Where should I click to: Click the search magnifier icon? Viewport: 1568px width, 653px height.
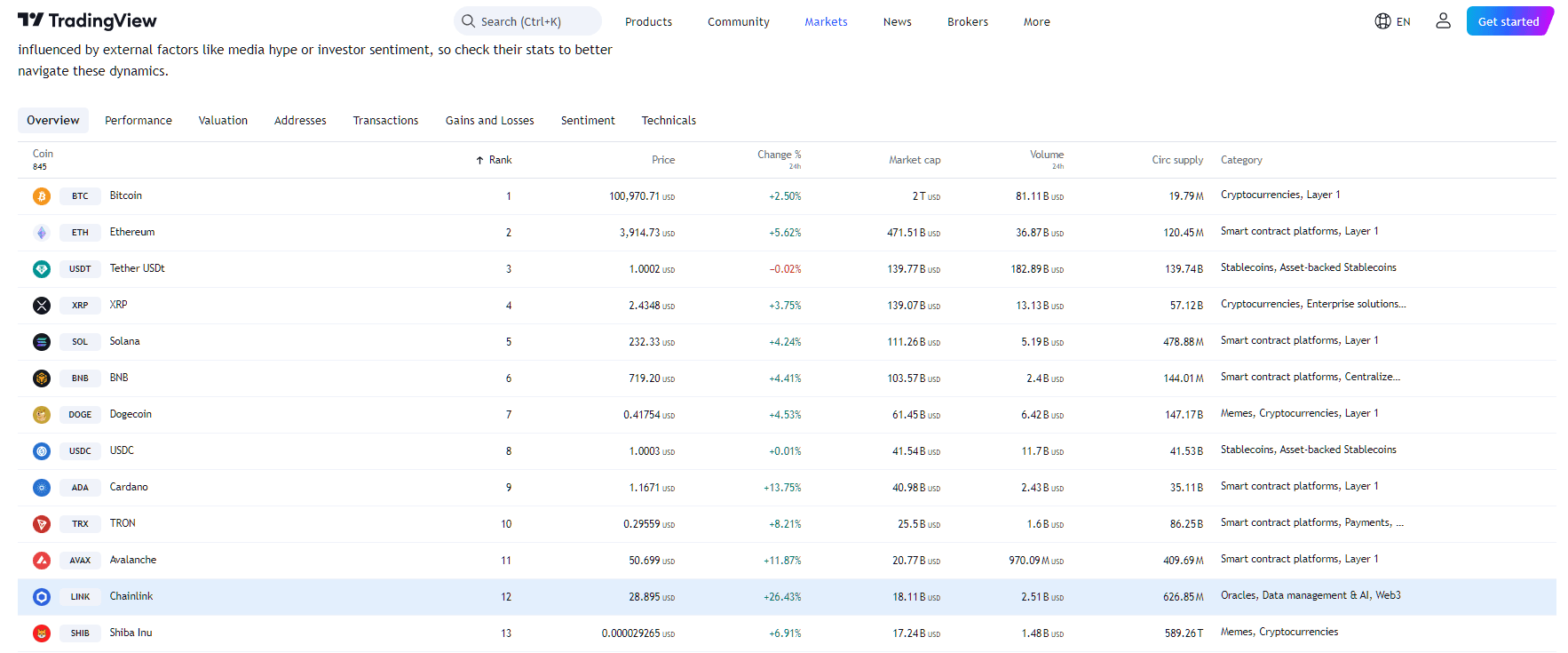(x=468, y=21)
